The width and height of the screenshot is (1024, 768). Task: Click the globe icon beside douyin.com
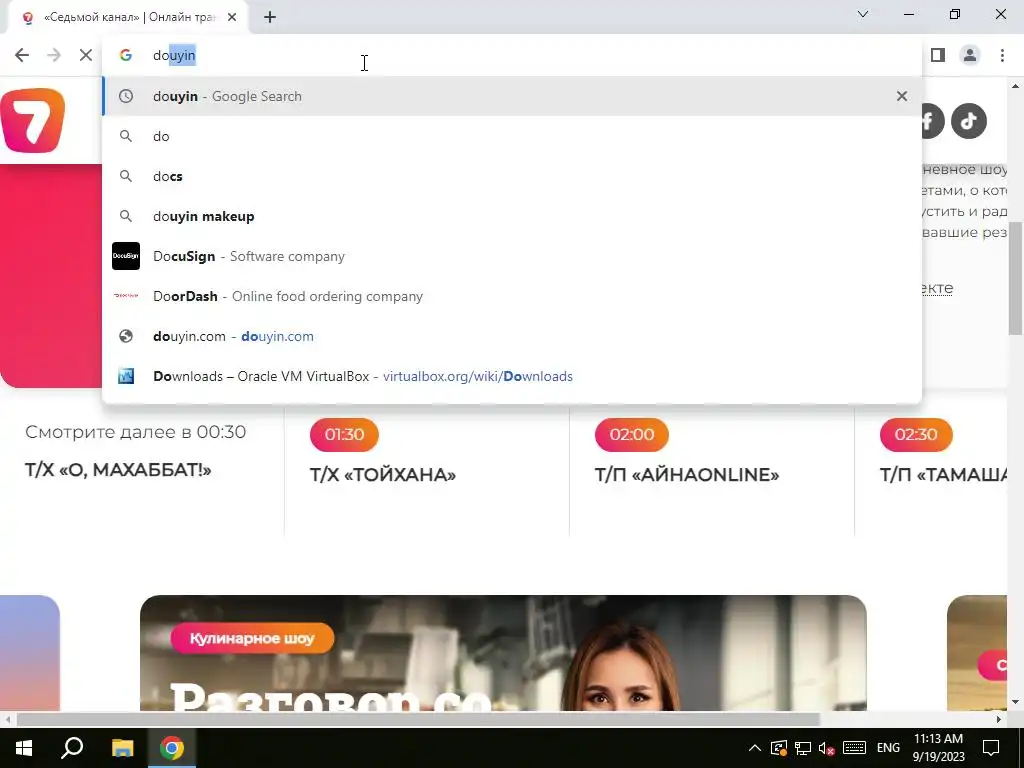[126, 336]
